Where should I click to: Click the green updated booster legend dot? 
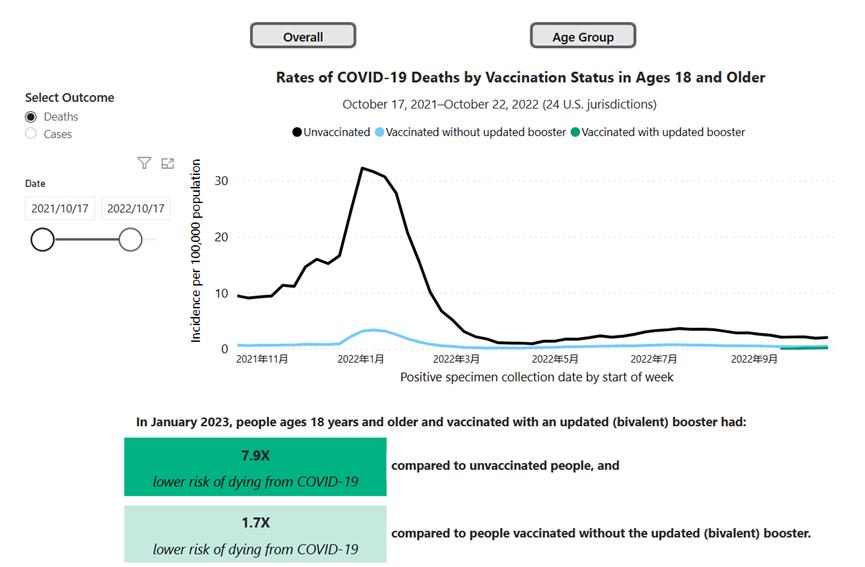574,132
